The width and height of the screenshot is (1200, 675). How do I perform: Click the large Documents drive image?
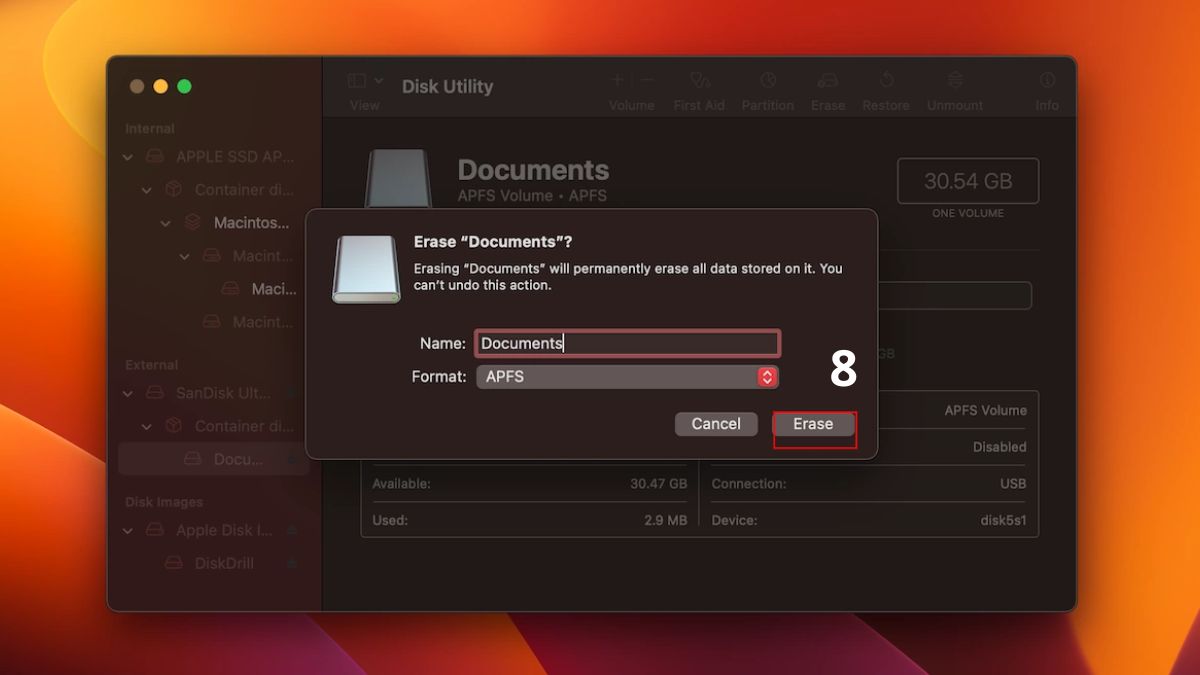(398, 180)
